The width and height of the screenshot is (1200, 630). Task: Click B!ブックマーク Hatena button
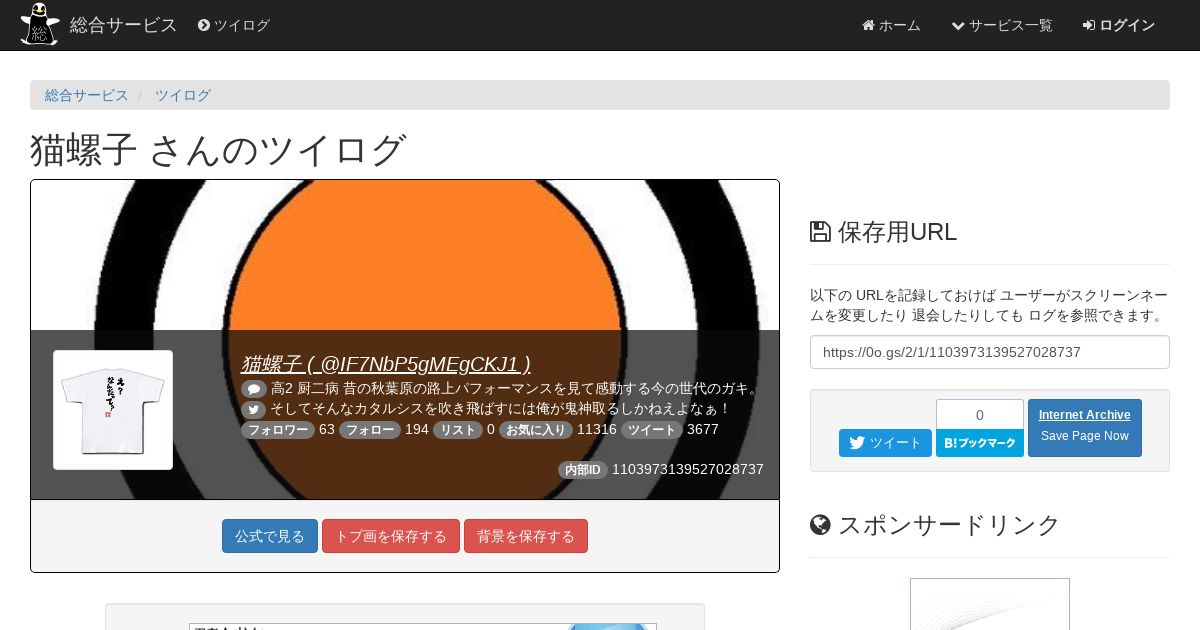coord(980,443)
